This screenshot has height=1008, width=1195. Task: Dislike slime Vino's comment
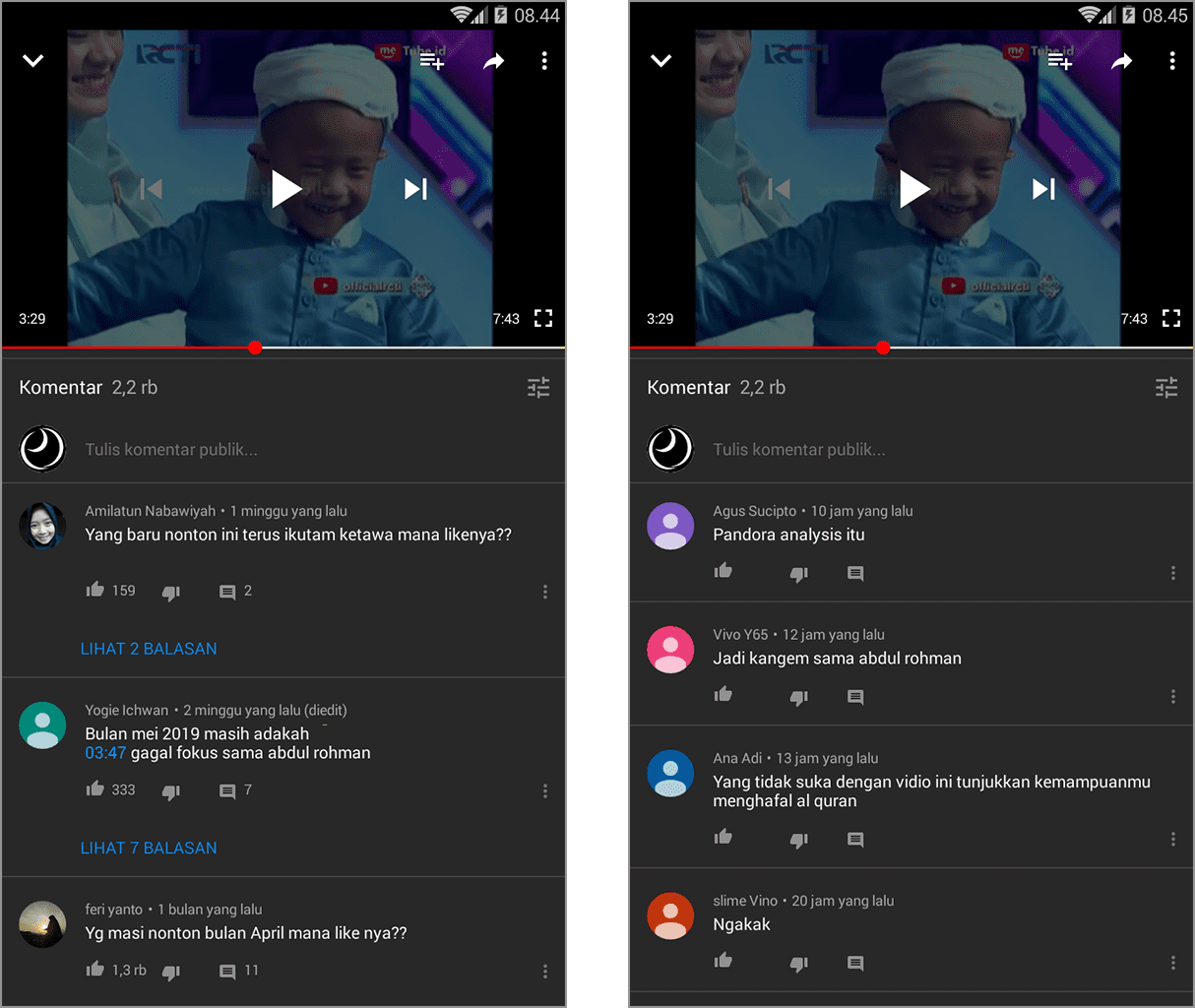pos(799,964)
